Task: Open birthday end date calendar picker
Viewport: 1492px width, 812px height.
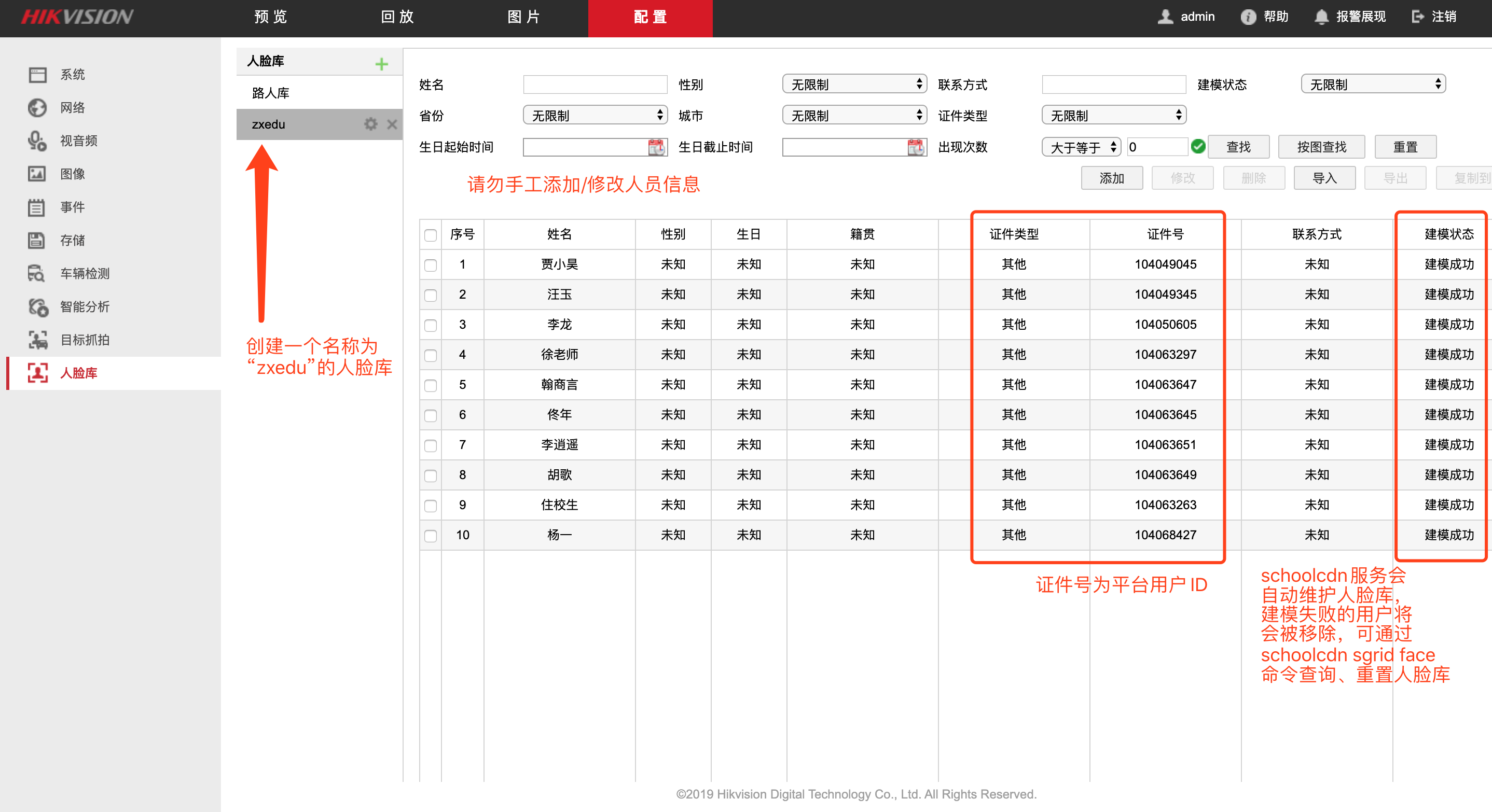Action: 916,147
